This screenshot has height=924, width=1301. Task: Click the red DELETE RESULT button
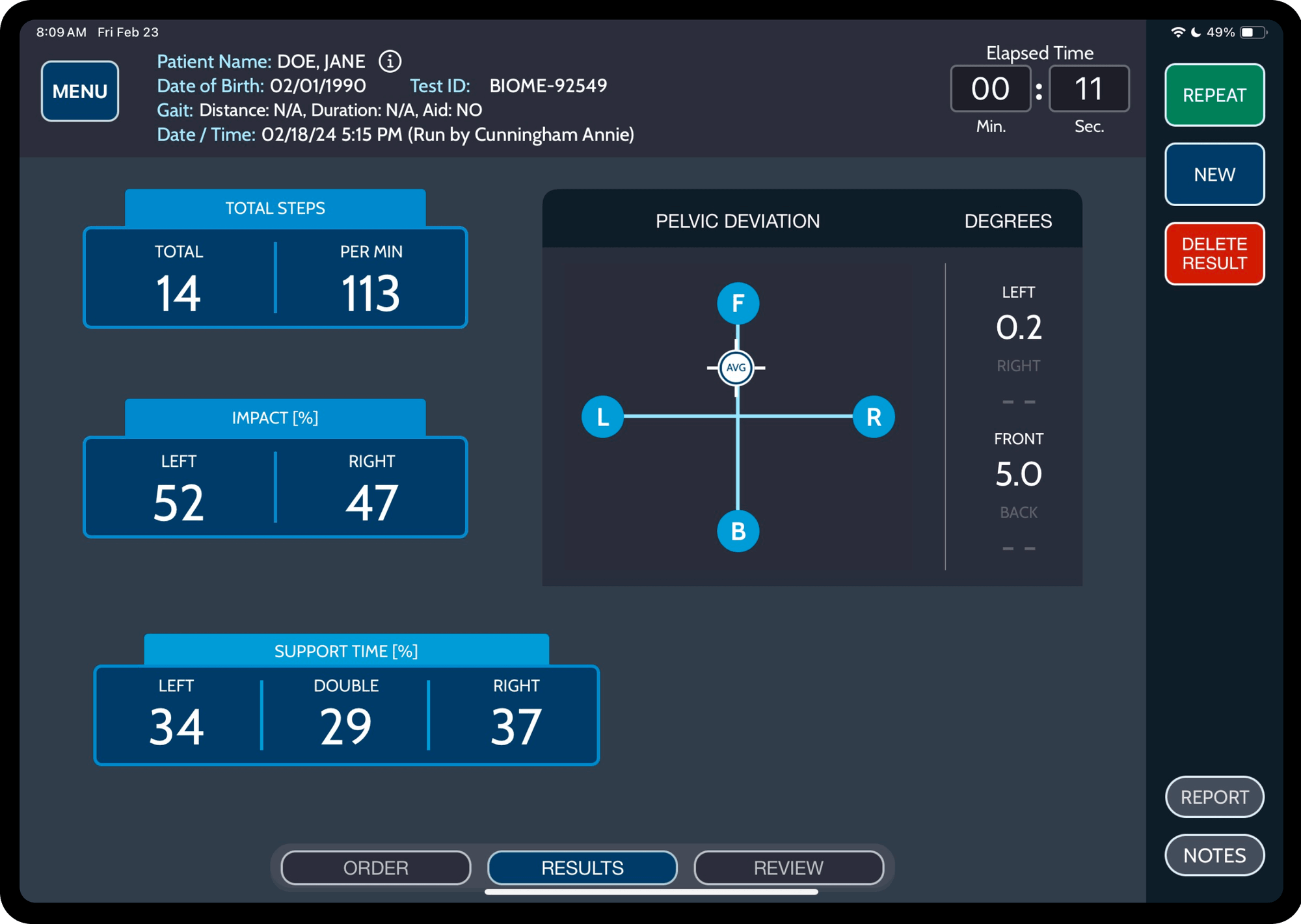pyautogui.click(x=1214, y=254)
